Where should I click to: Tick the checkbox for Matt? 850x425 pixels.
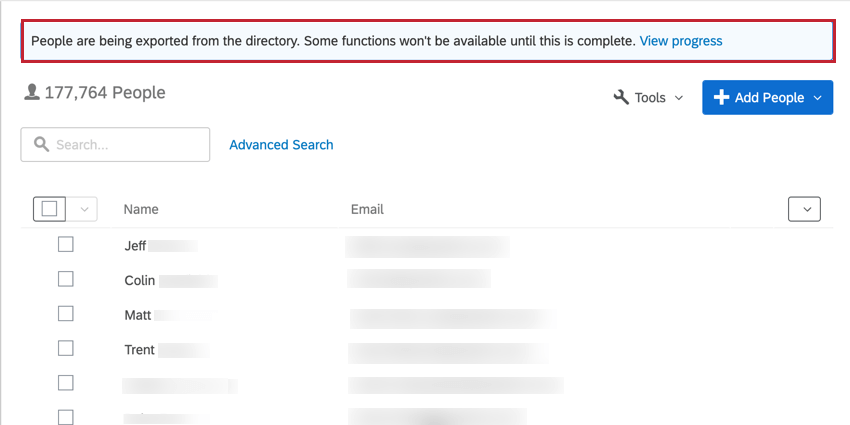tap(66, 314)
